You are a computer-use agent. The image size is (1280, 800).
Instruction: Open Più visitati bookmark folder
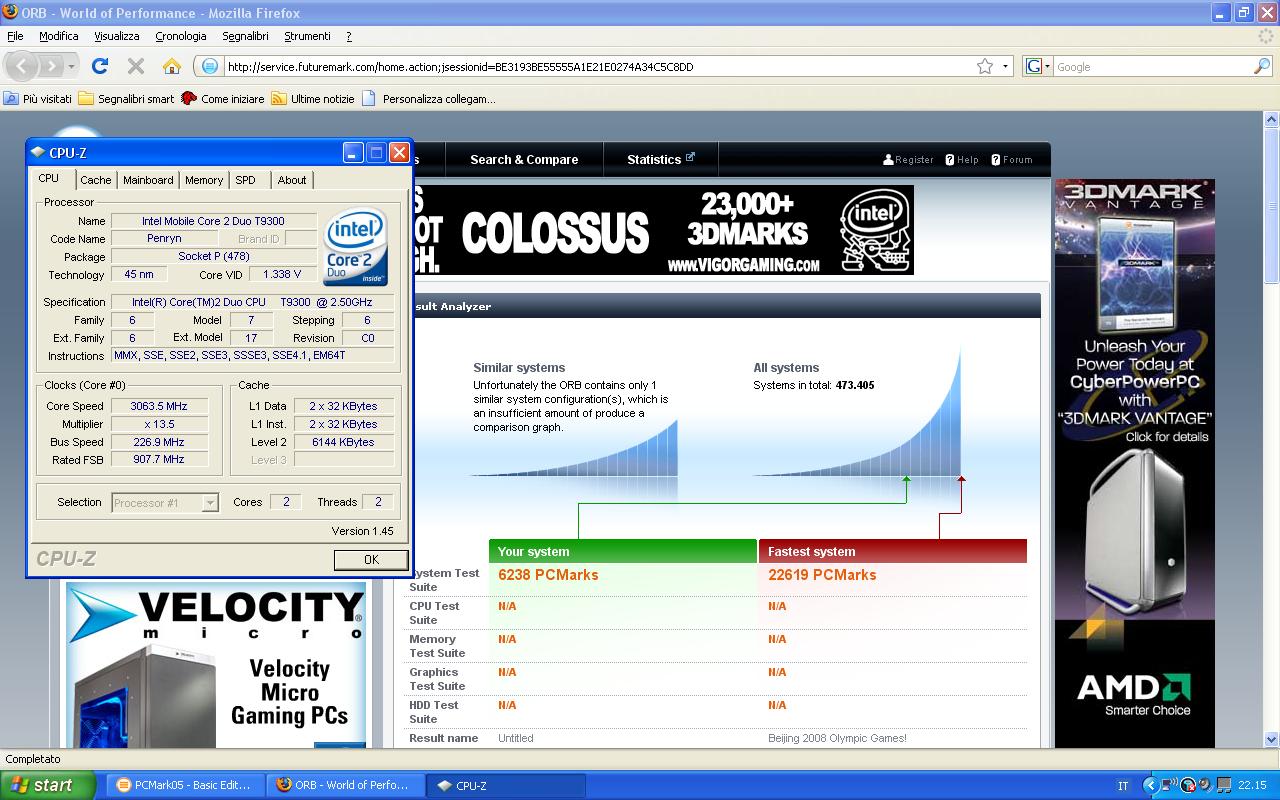[x=38, y=99]
